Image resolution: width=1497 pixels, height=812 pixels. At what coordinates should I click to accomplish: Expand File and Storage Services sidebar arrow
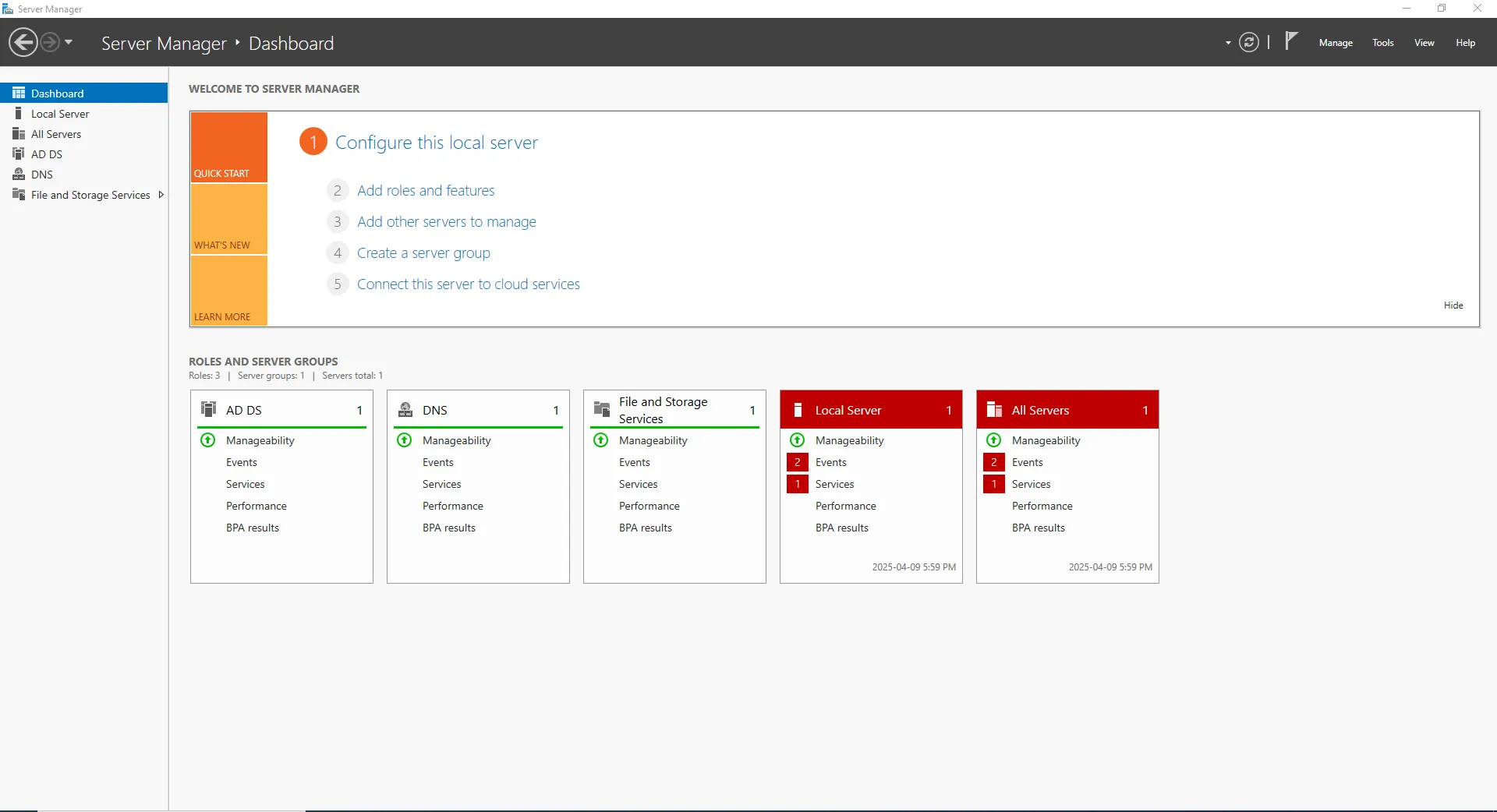[x=161, y=195]
